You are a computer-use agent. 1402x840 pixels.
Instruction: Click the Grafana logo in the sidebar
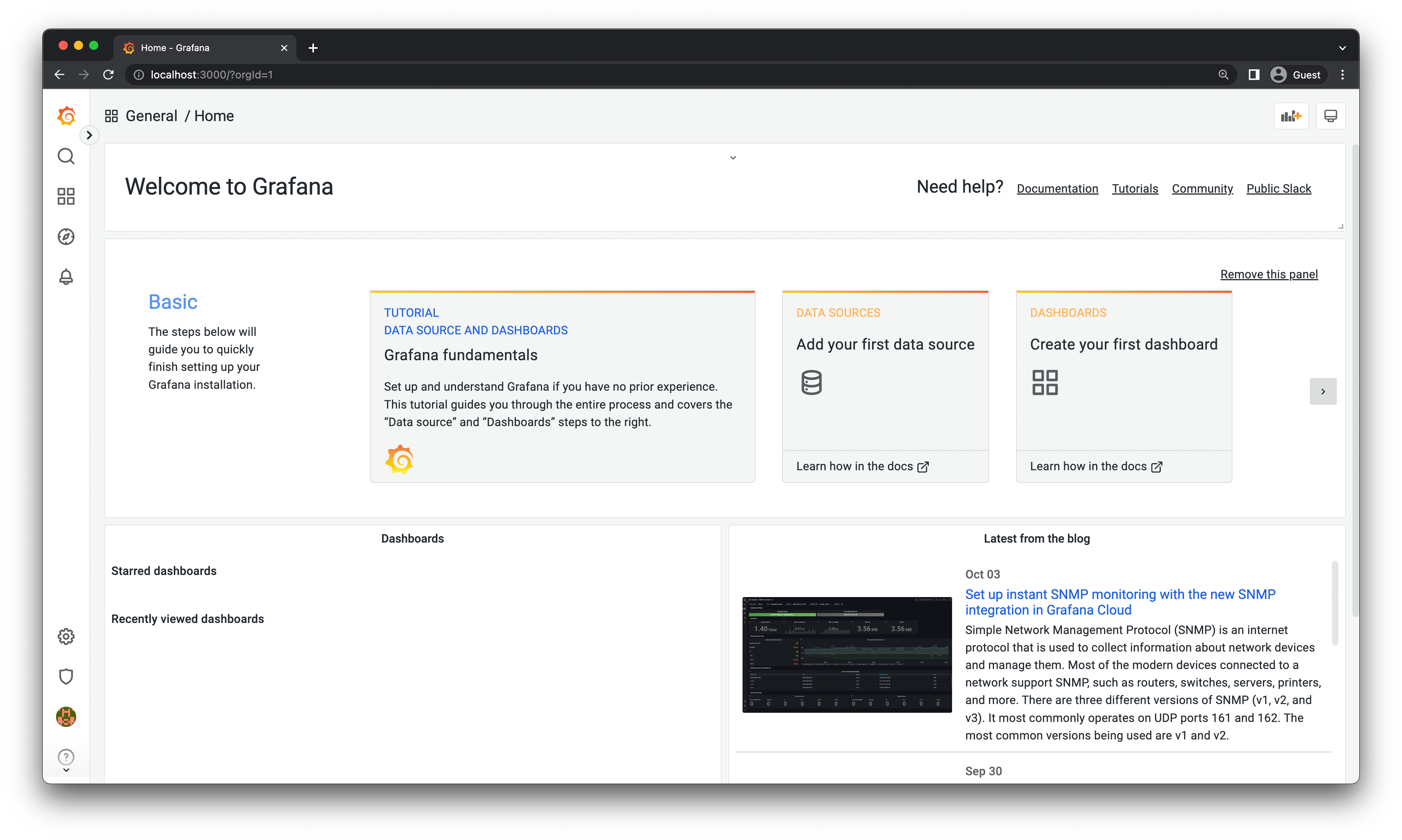tap(66, 116)
